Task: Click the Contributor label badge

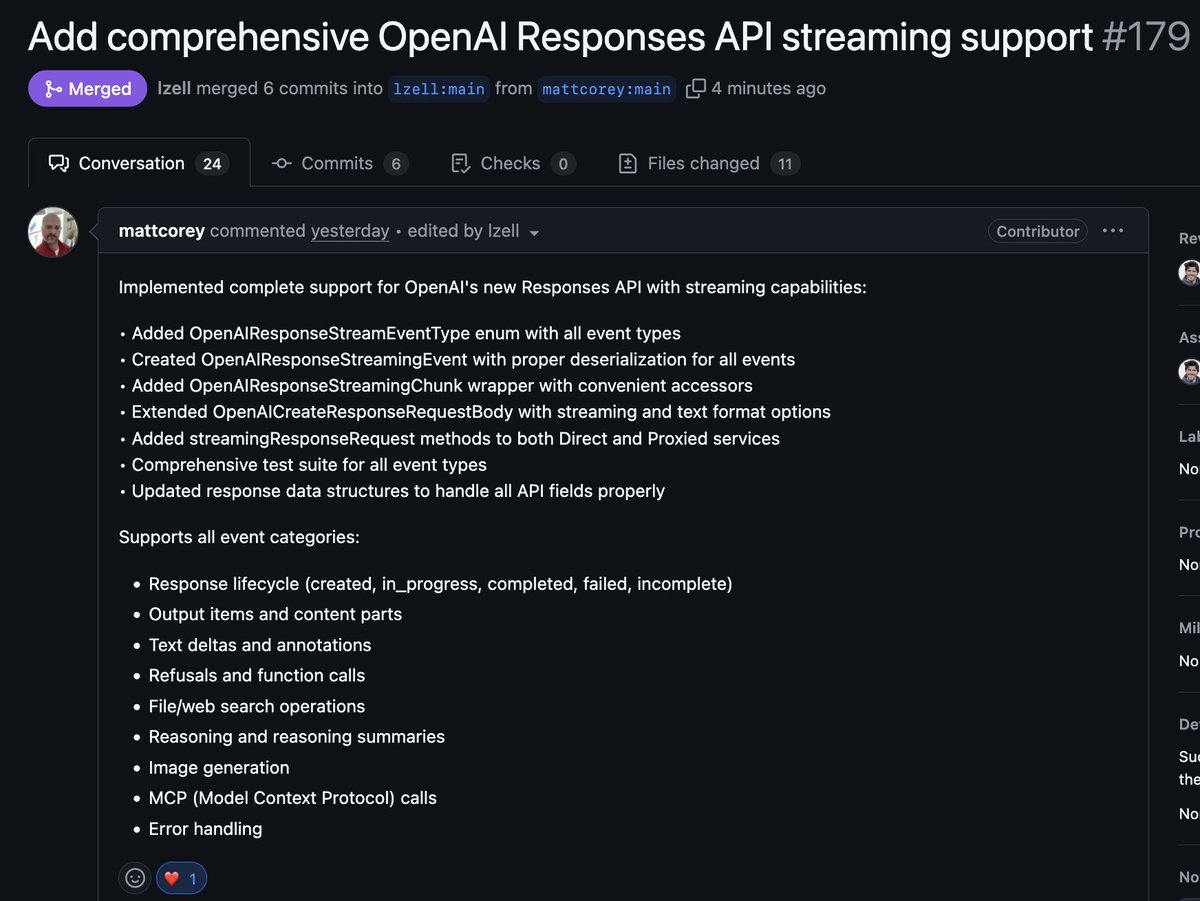Action: [1038, 231]
